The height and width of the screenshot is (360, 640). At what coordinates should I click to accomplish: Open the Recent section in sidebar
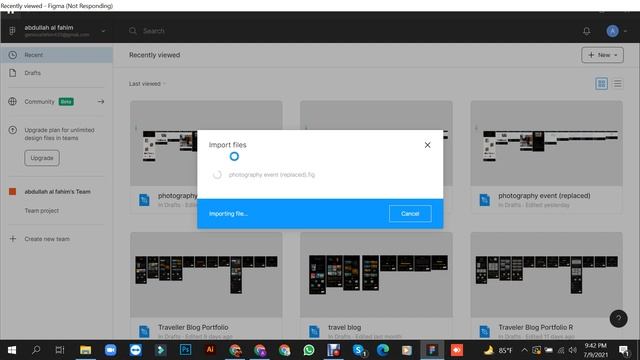56,55
